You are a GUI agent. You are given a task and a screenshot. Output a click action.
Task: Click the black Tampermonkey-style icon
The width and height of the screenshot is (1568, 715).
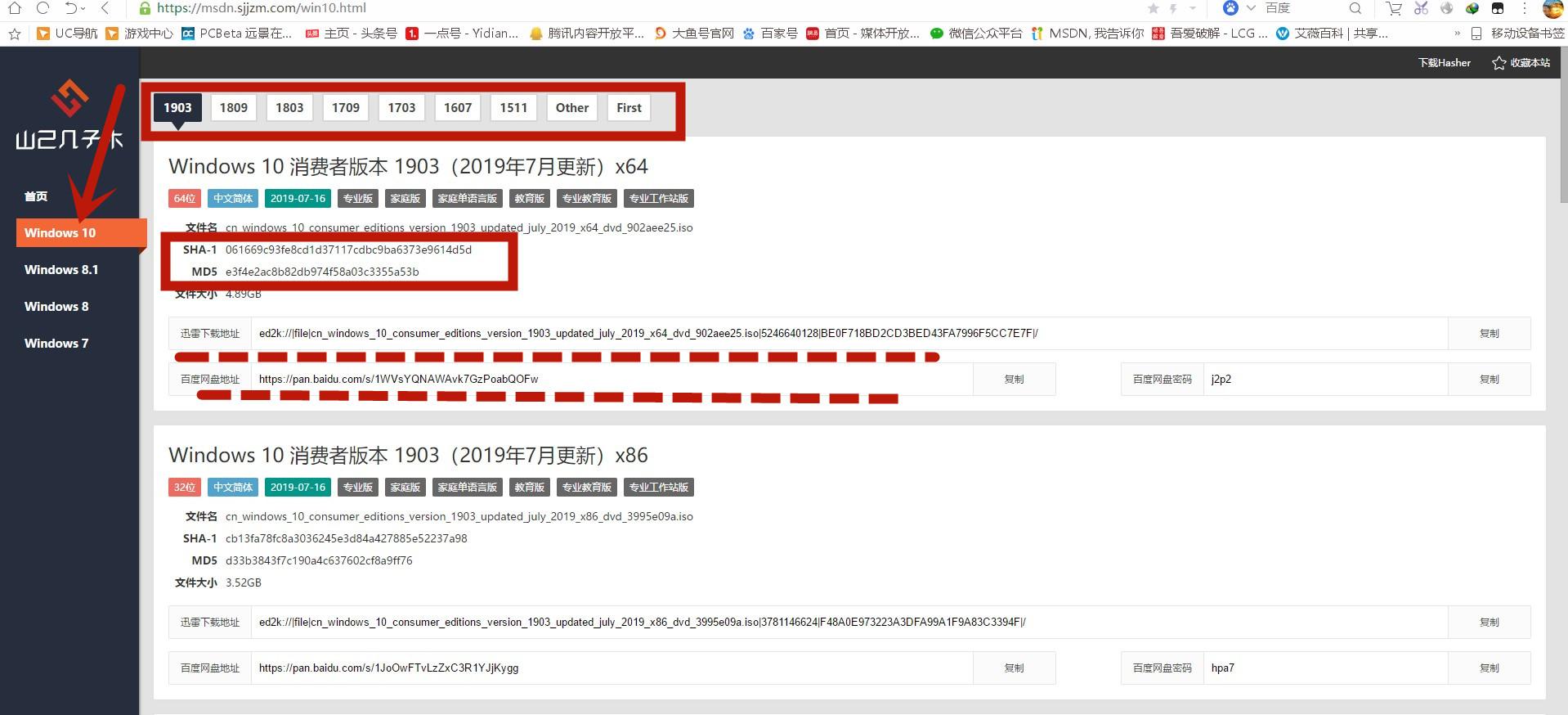click(x=1498, y=8)
